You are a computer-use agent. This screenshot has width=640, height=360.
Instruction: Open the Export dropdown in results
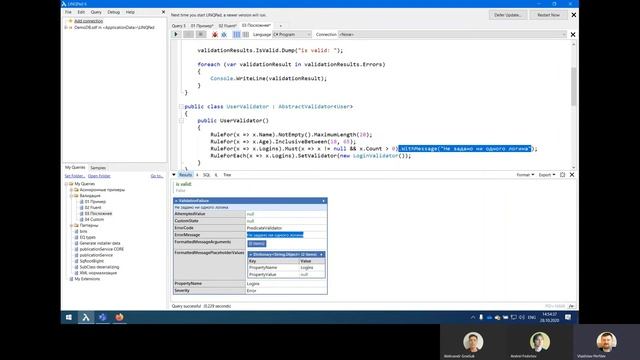click(547, 175)
